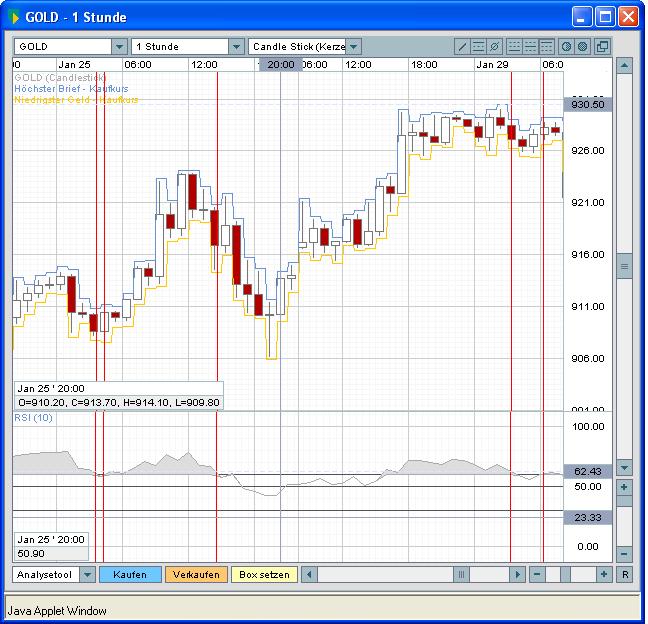The height and width of the screenshot is (624, 648).
Task: Click the 916.00 price axis label
Action: (x=588, y=255)
